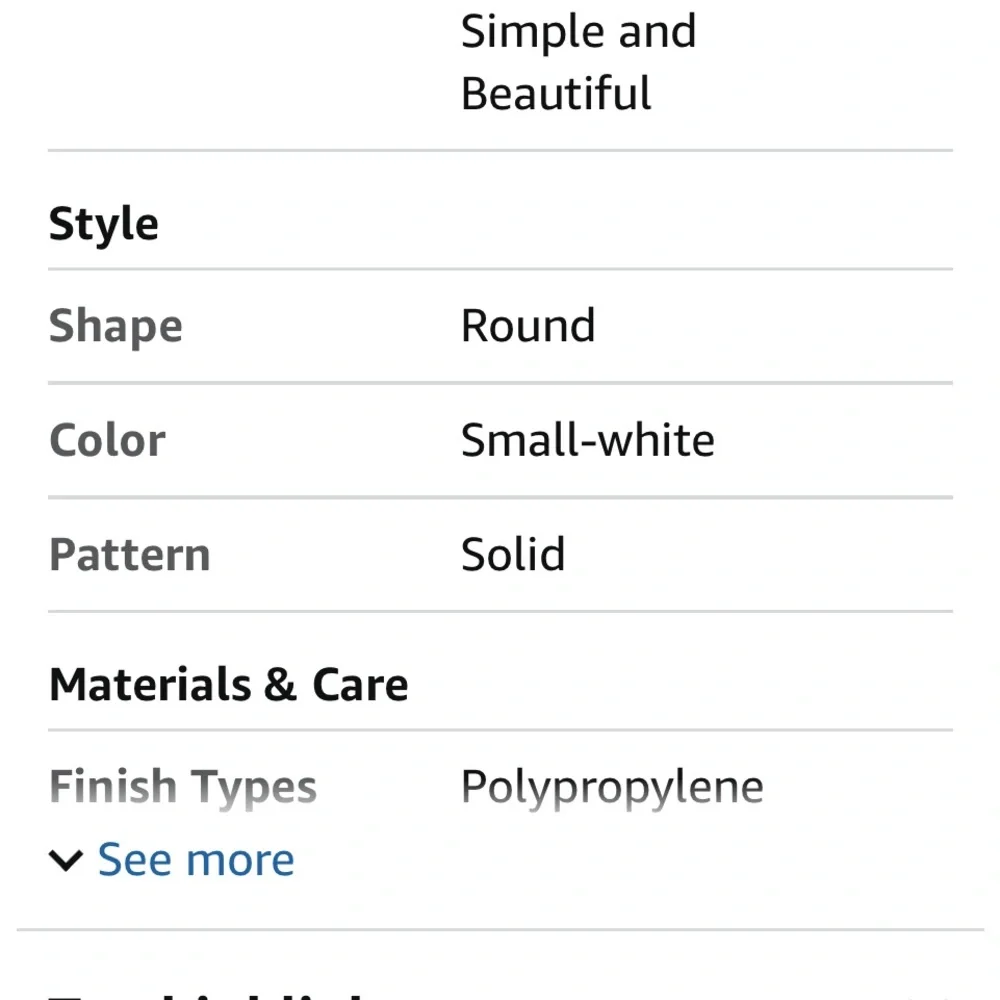1000x1000 pixels.
Task: Select the Style section heading
Action: point(103,224)
